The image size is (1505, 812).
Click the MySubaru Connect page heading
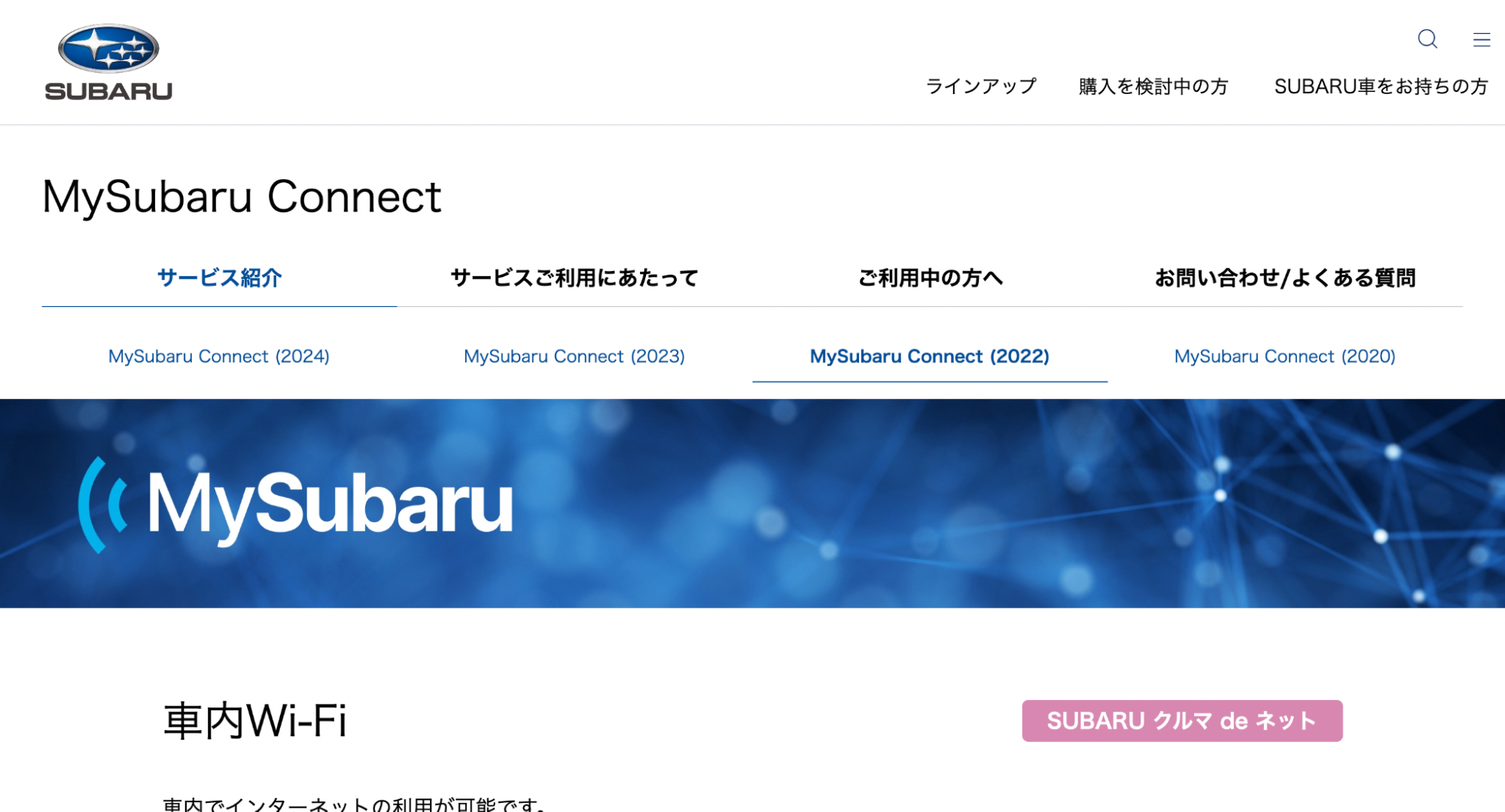[x=242, y=196]
